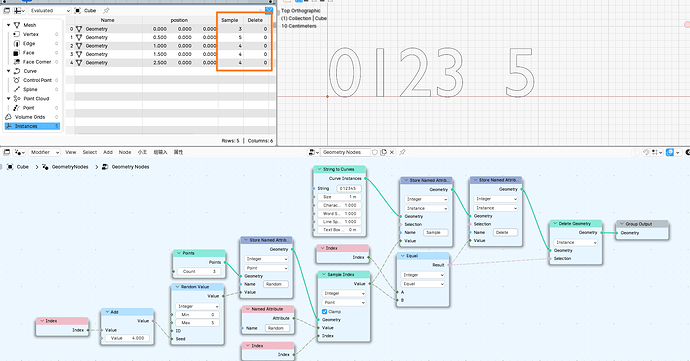Select Control Point domain
Image resolution: width=690 pixels, height=361 pixels.
(37, 80)
